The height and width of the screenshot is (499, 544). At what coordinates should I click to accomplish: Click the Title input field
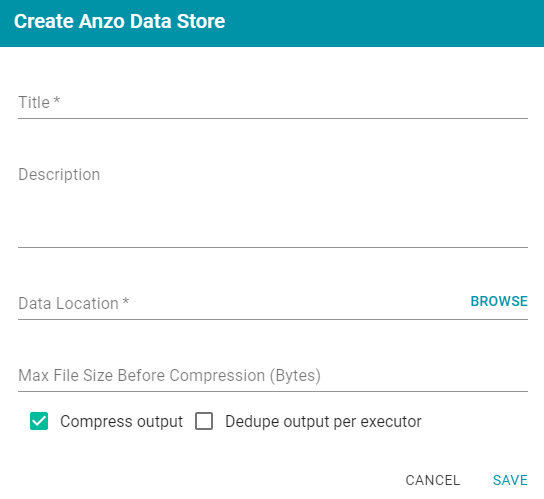pyautogui.click(x=273, y=103)
